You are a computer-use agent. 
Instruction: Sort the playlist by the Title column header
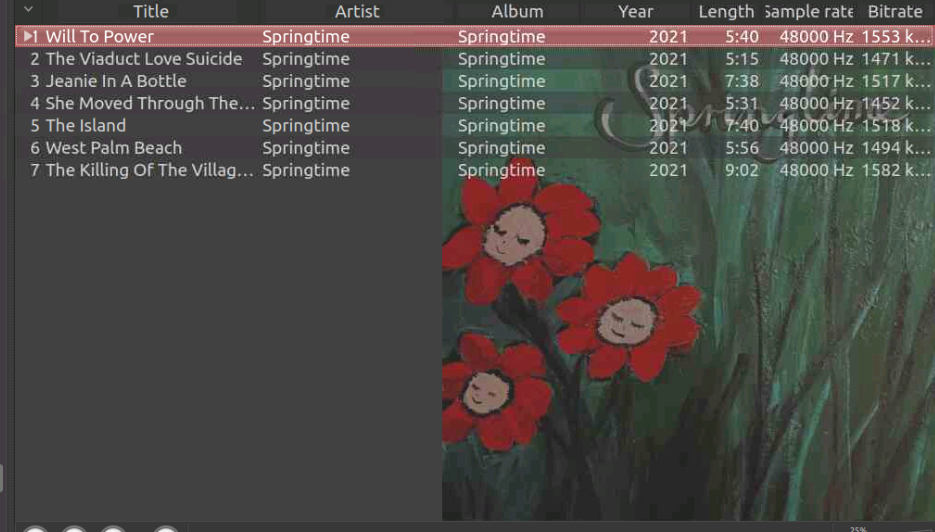click(x=151, y=11)
